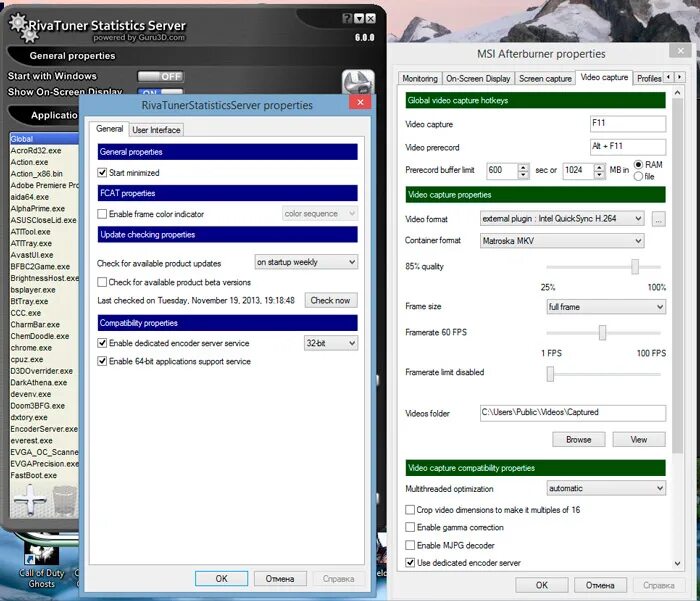
Task: Open video format plugin settings ellipsis button
Action: (x=658, y=219)
